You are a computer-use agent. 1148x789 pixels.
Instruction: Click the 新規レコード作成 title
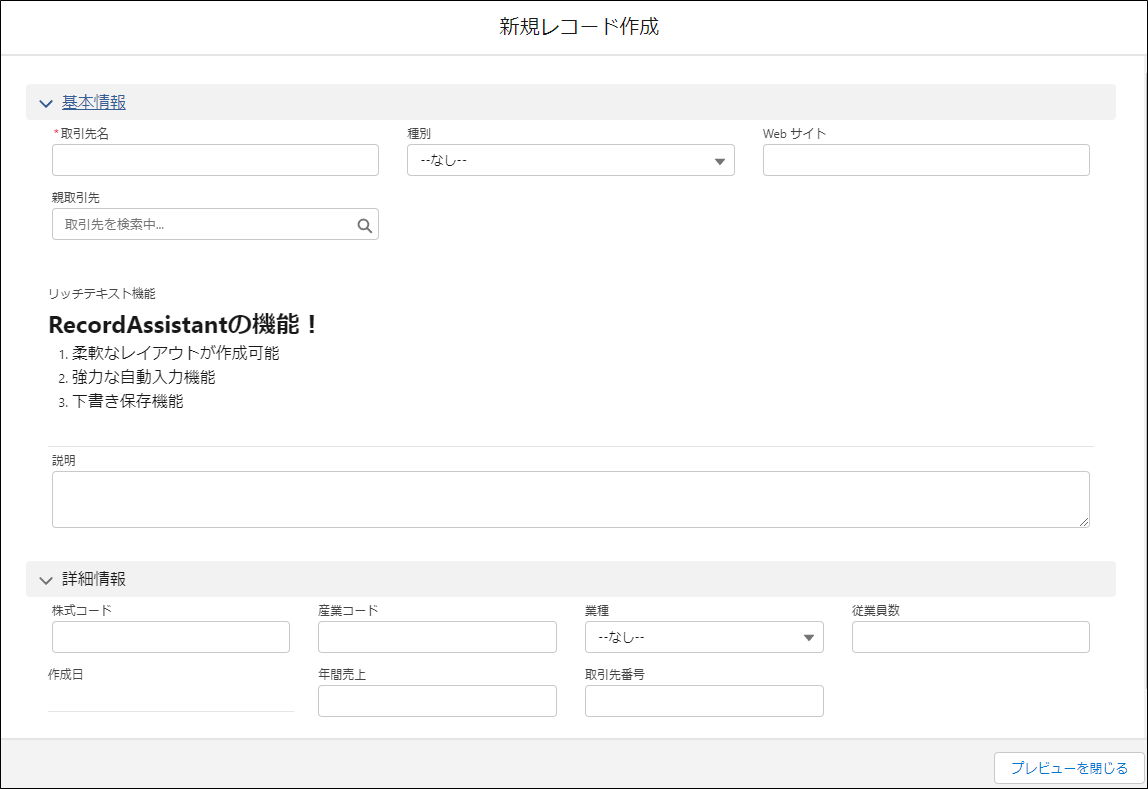coord(579,26)
